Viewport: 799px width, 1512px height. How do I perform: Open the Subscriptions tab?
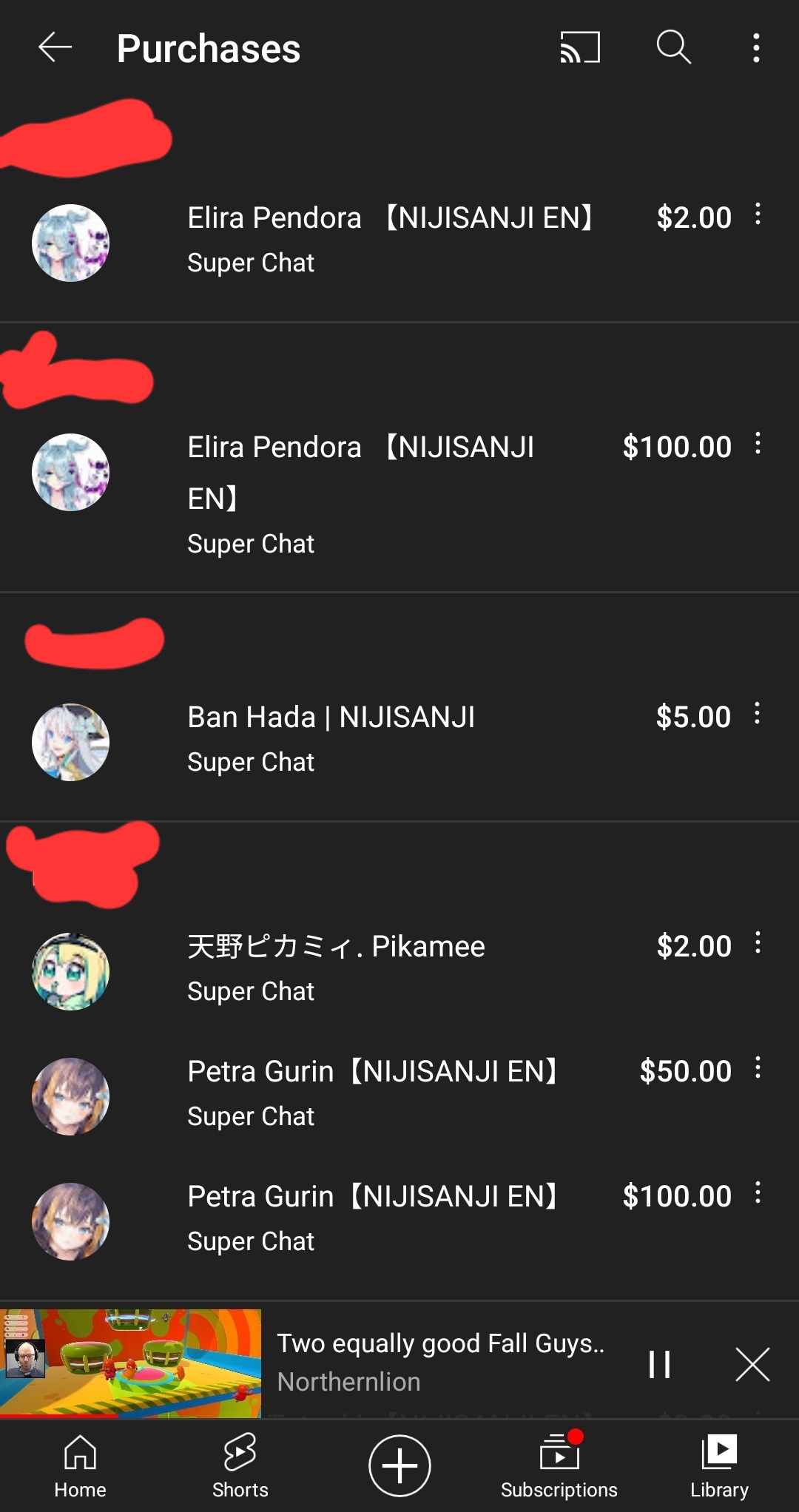pos(559,1466)
